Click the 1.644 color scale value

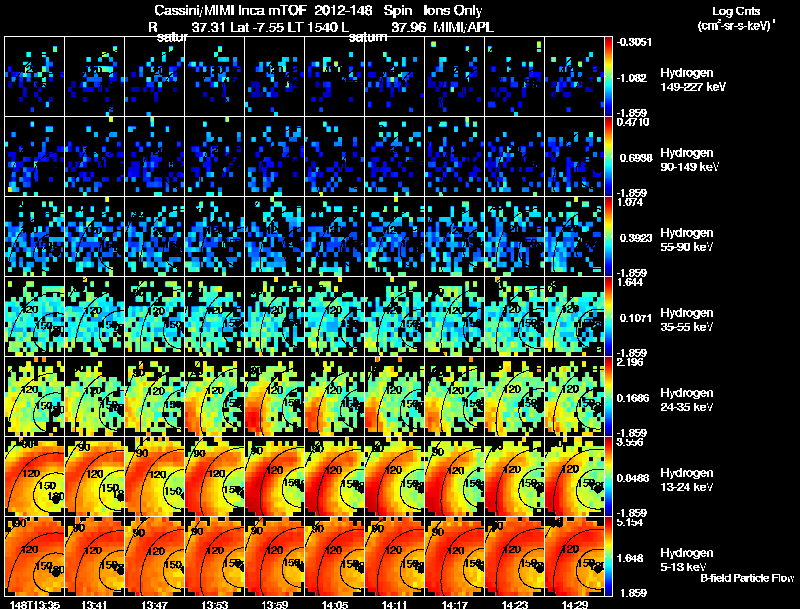click(x=630, y=282)
